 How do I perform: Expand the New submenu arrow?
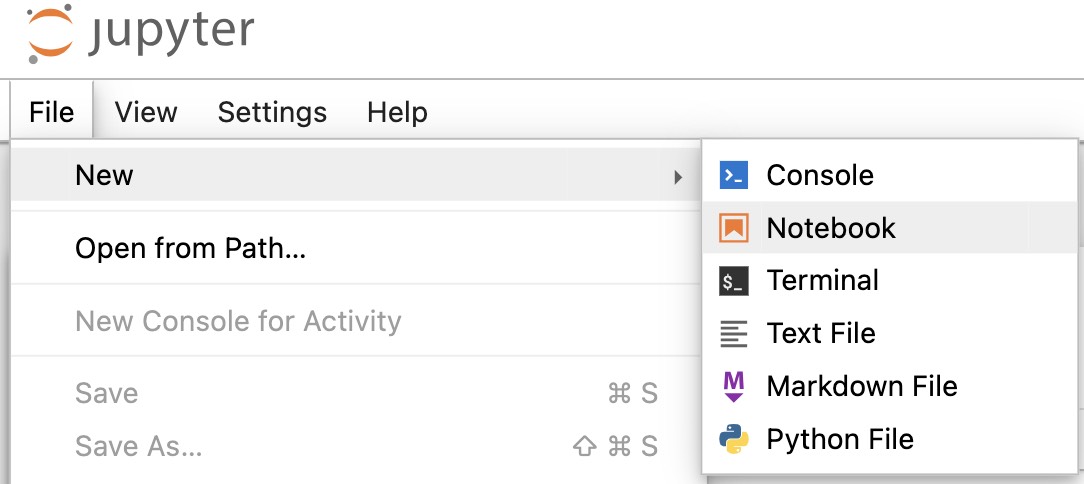678,178
